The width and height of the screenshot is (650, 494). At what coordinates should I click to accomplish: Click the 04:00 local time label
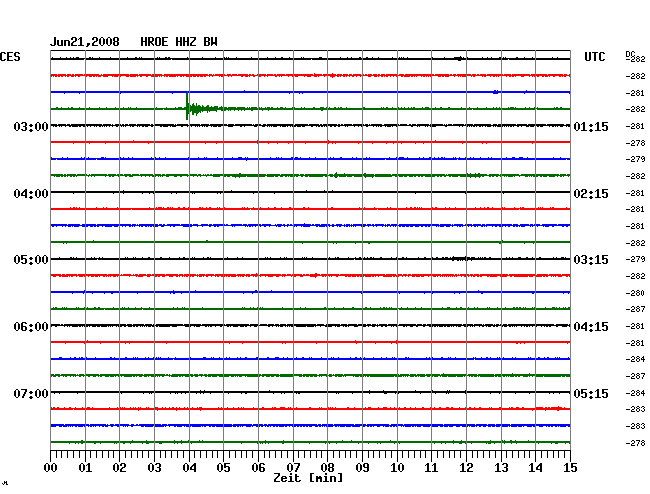(31, 194)
